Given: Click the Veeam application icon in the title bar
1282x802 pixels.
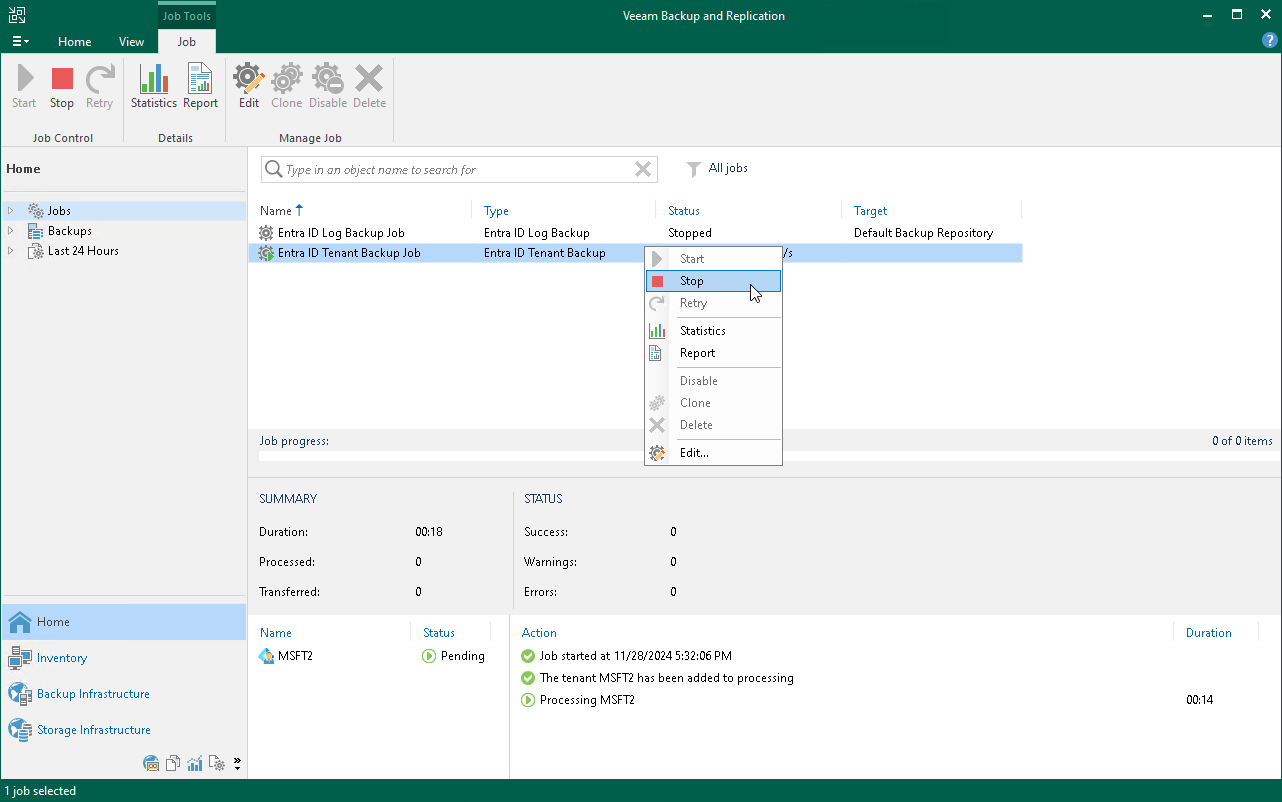Looking at the screenshot, I should click(17, 15).
